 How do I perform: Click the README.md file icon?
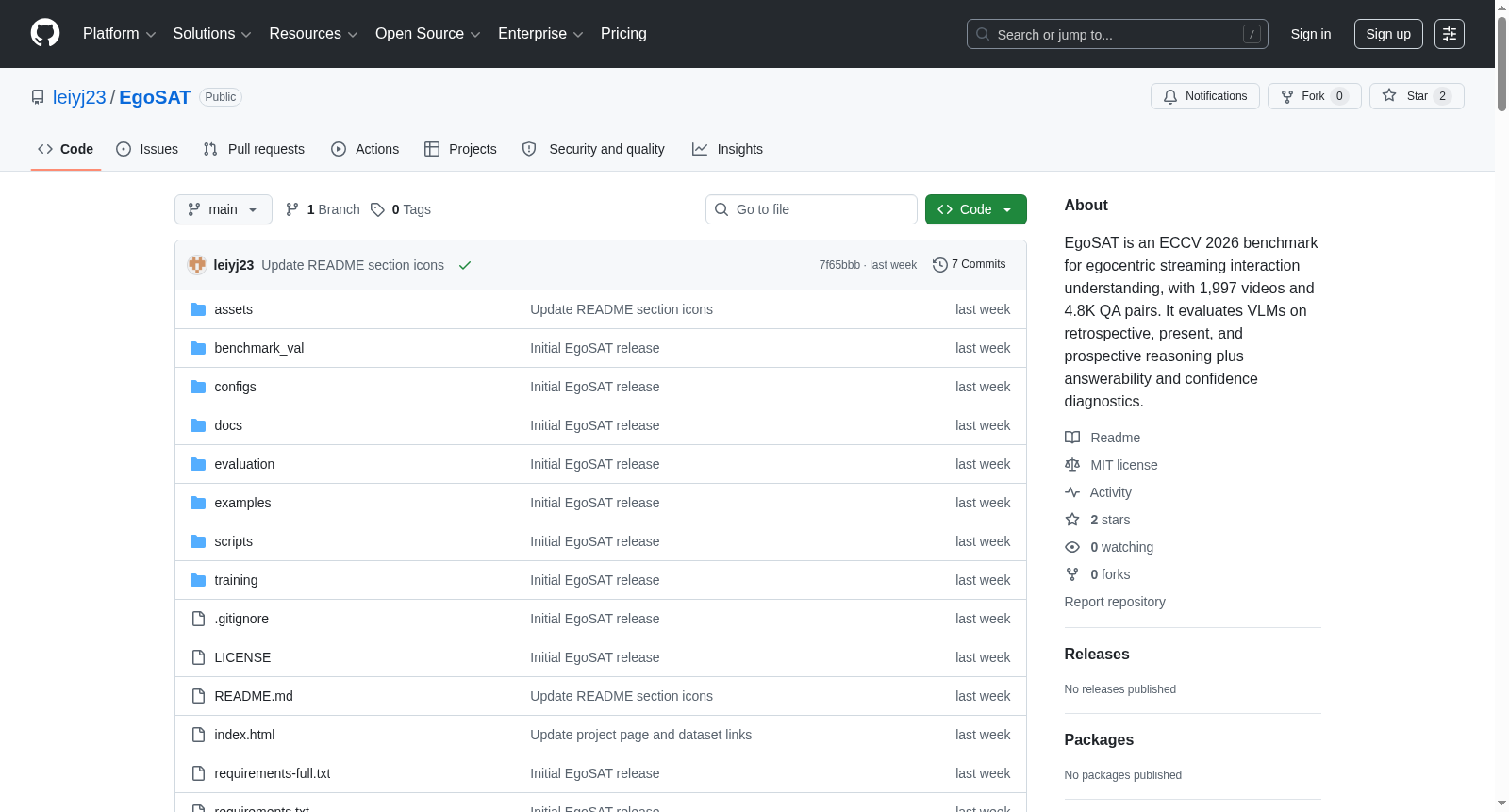click(x=198, y=696)
